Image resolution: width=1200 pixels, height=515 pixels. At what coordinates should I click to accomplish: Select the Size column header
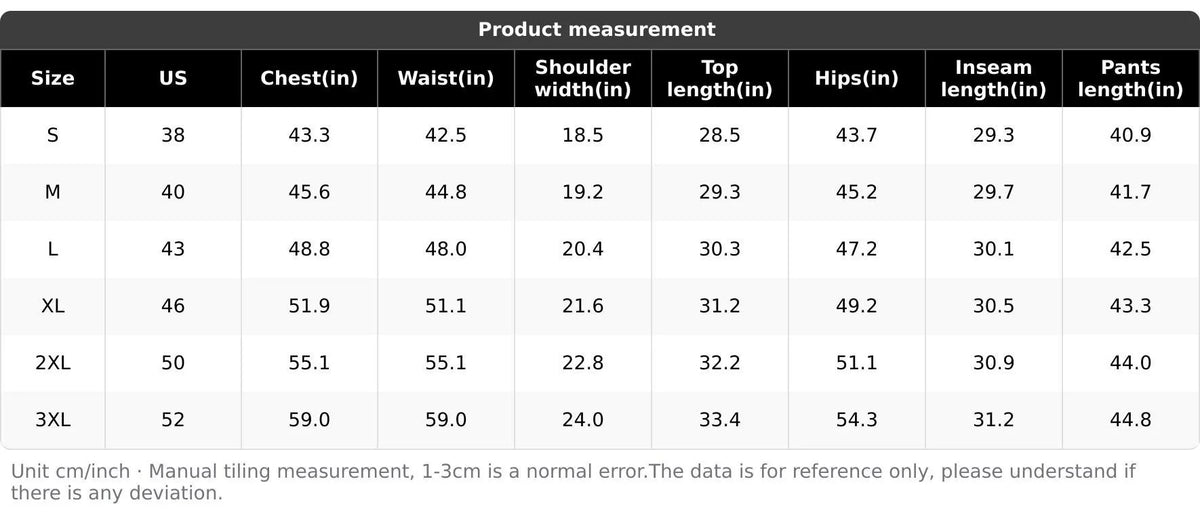tap(53, 78)
